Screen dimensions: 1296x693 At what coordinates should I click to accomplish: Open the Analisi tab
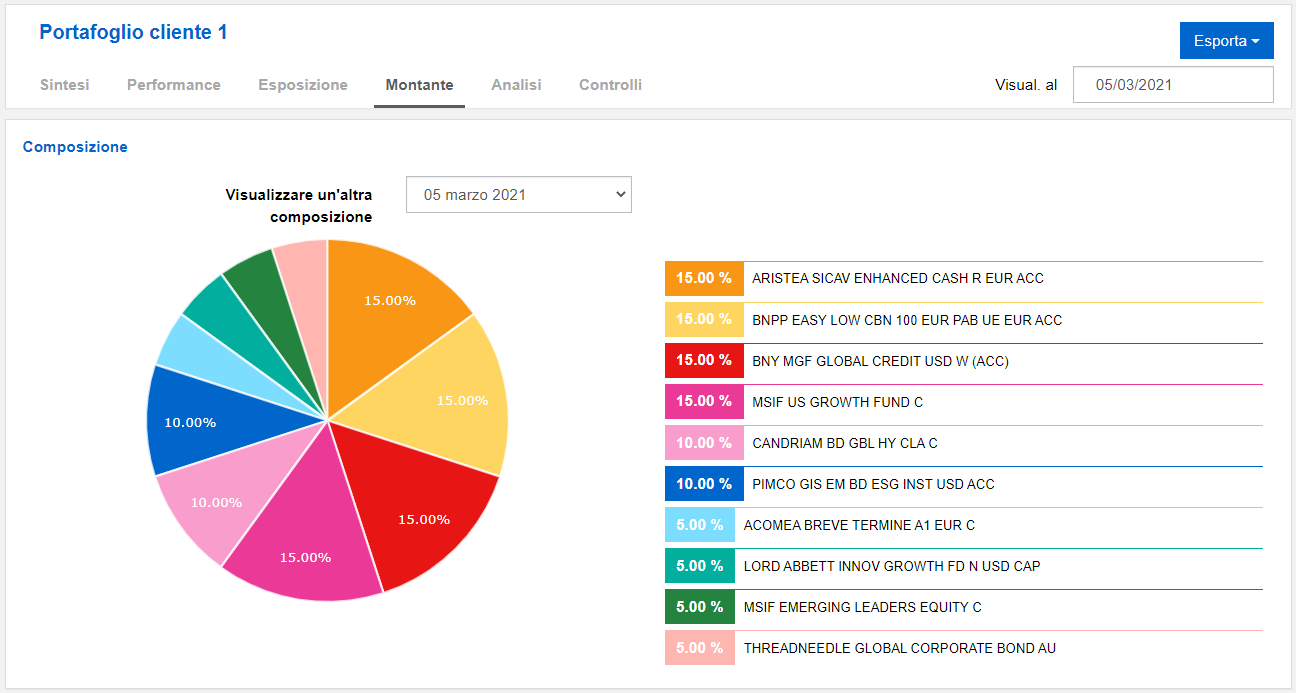516,85
